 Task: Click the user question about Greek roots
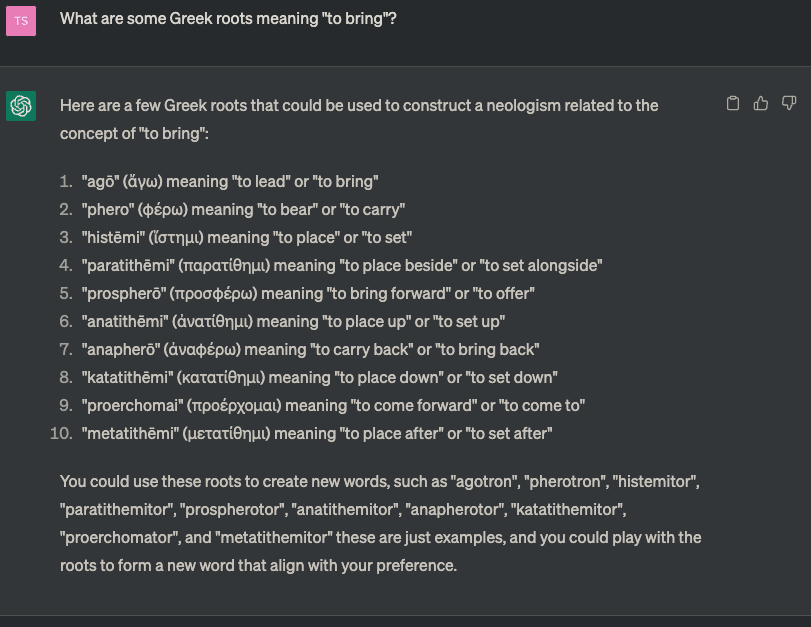point(228,19)
